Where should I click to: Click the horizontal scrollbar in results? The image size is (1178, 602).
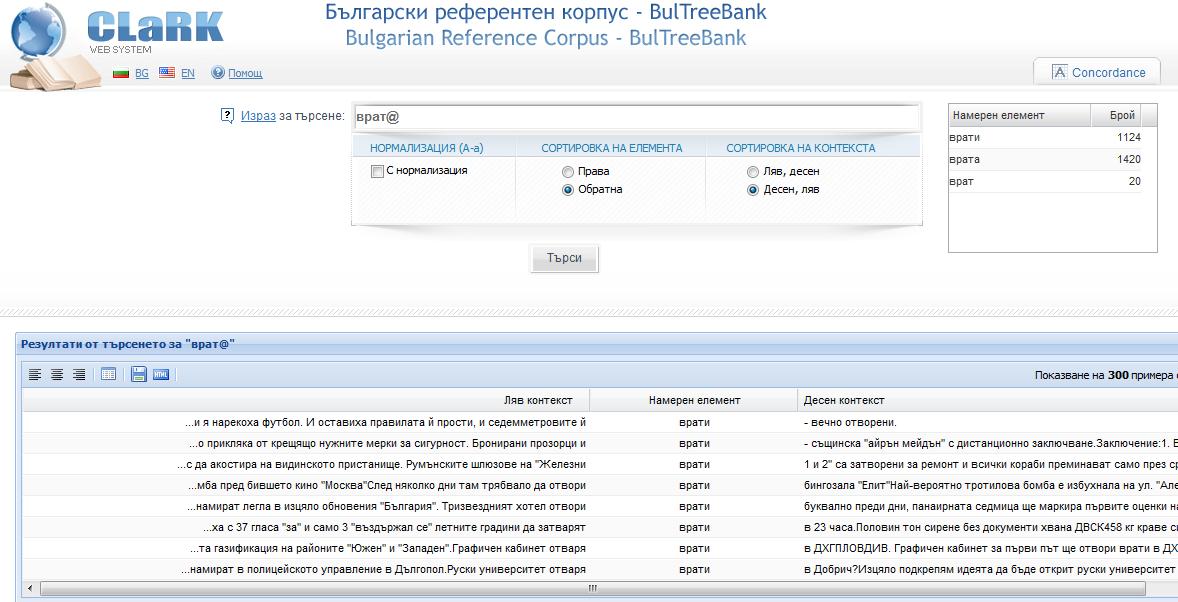(593, 588)
